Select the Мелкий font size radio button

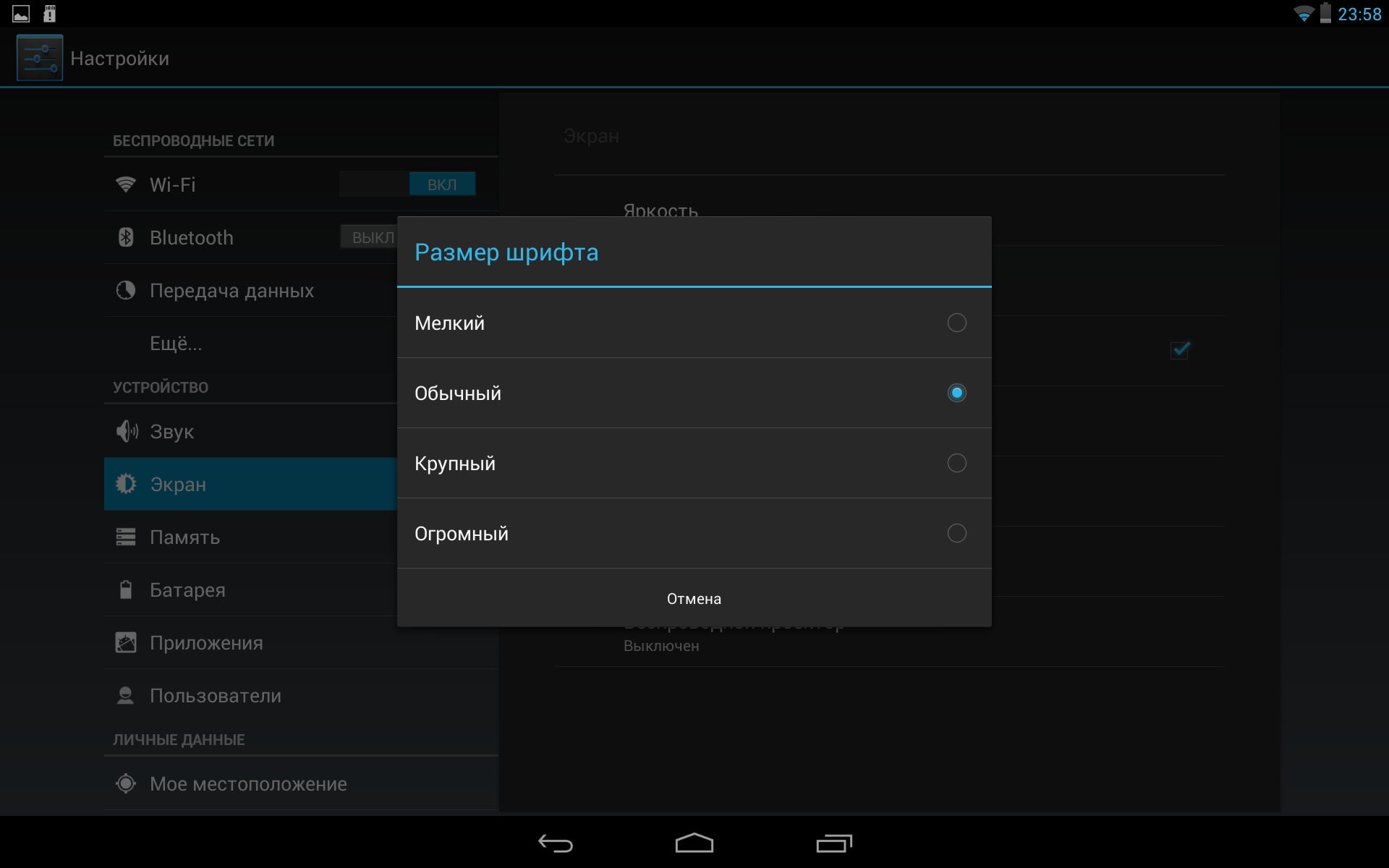tap(956, 323)
